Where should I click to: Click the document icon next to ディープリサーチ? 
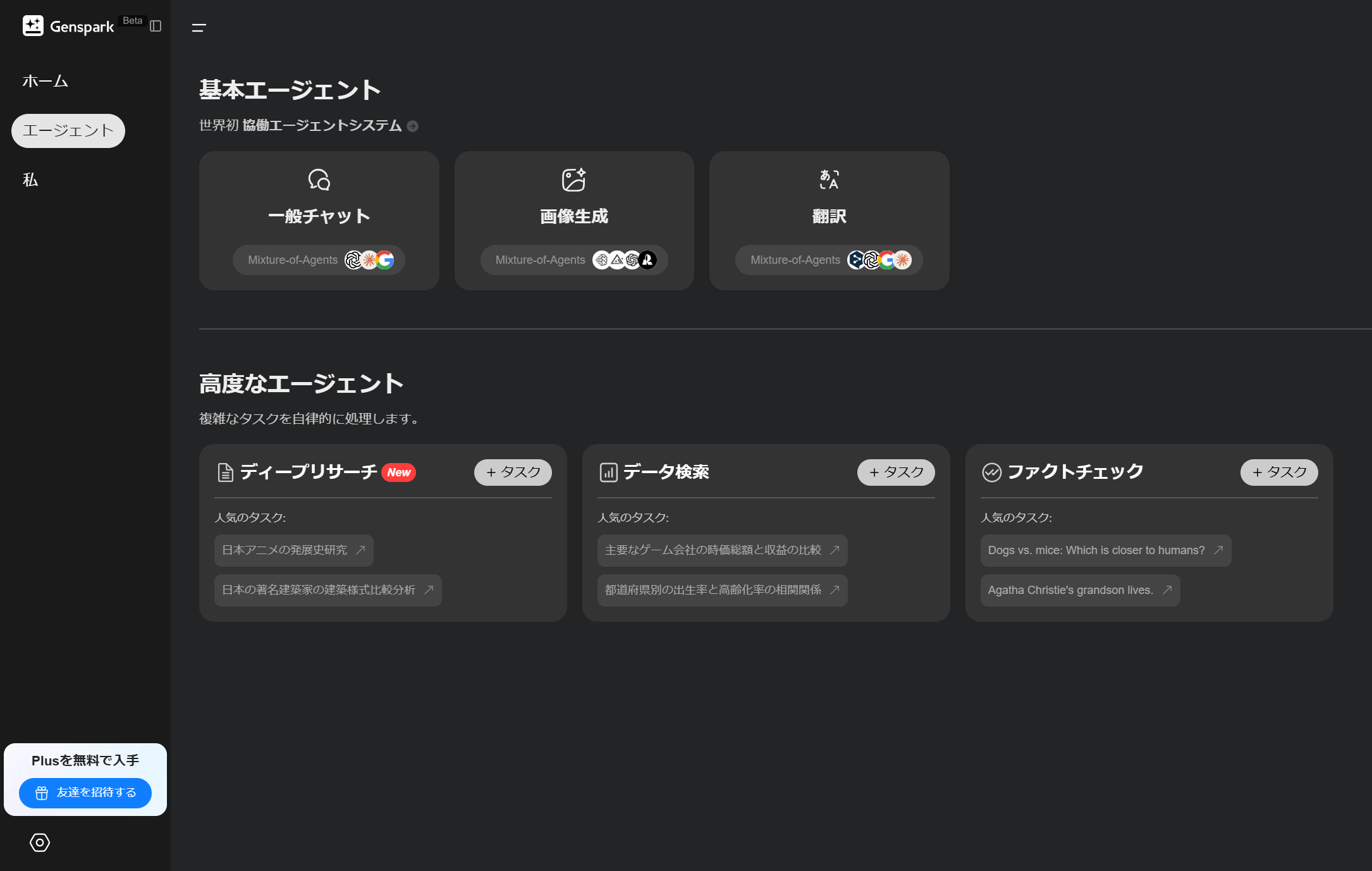click(x=225, y=472)
